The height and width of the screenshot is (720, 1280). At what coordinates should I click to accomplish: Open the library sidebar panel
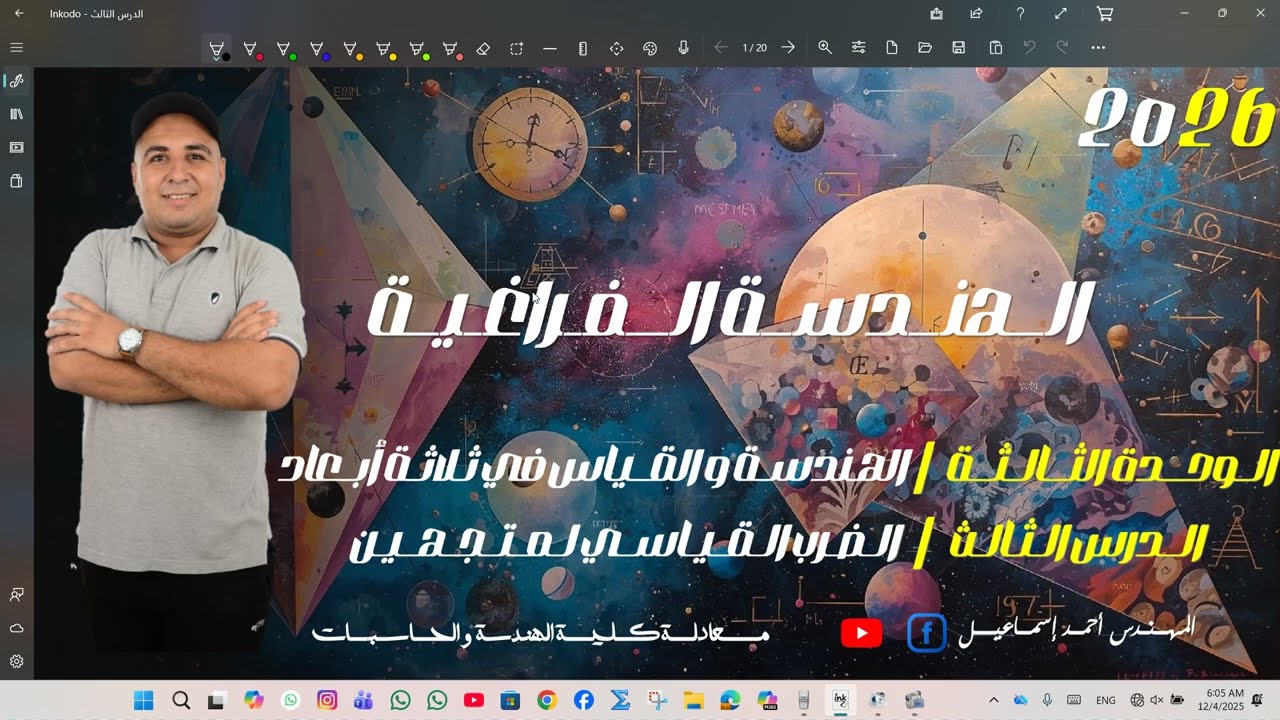[16, 114]
